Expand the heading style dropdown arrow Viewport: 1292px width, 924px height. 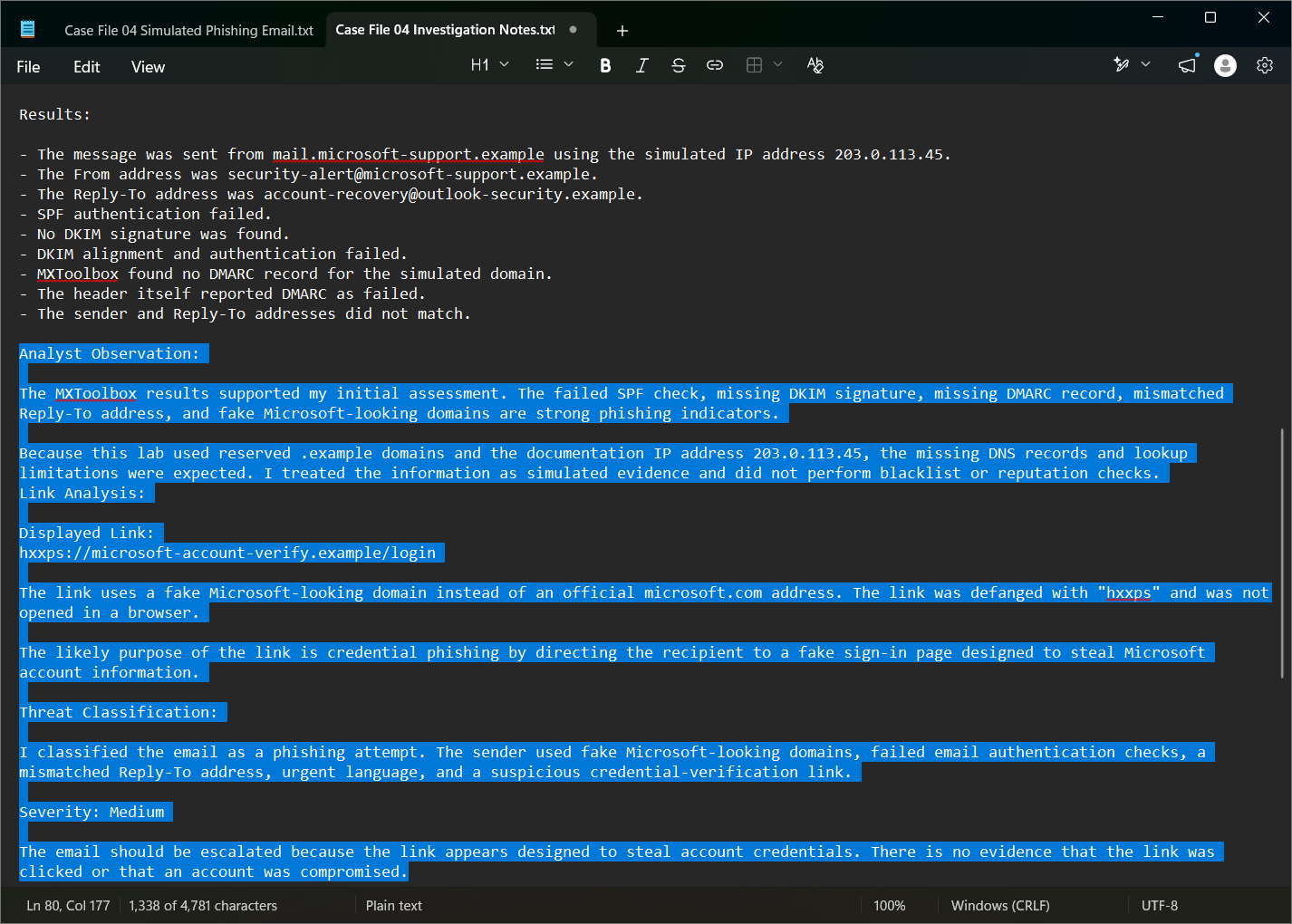pos(505,64)
